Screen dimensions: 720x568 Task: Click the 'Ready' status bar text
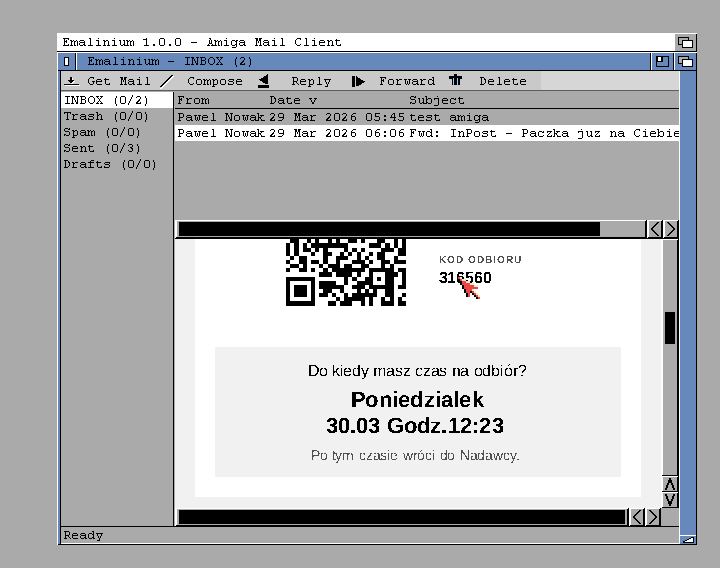coord(83,535)
